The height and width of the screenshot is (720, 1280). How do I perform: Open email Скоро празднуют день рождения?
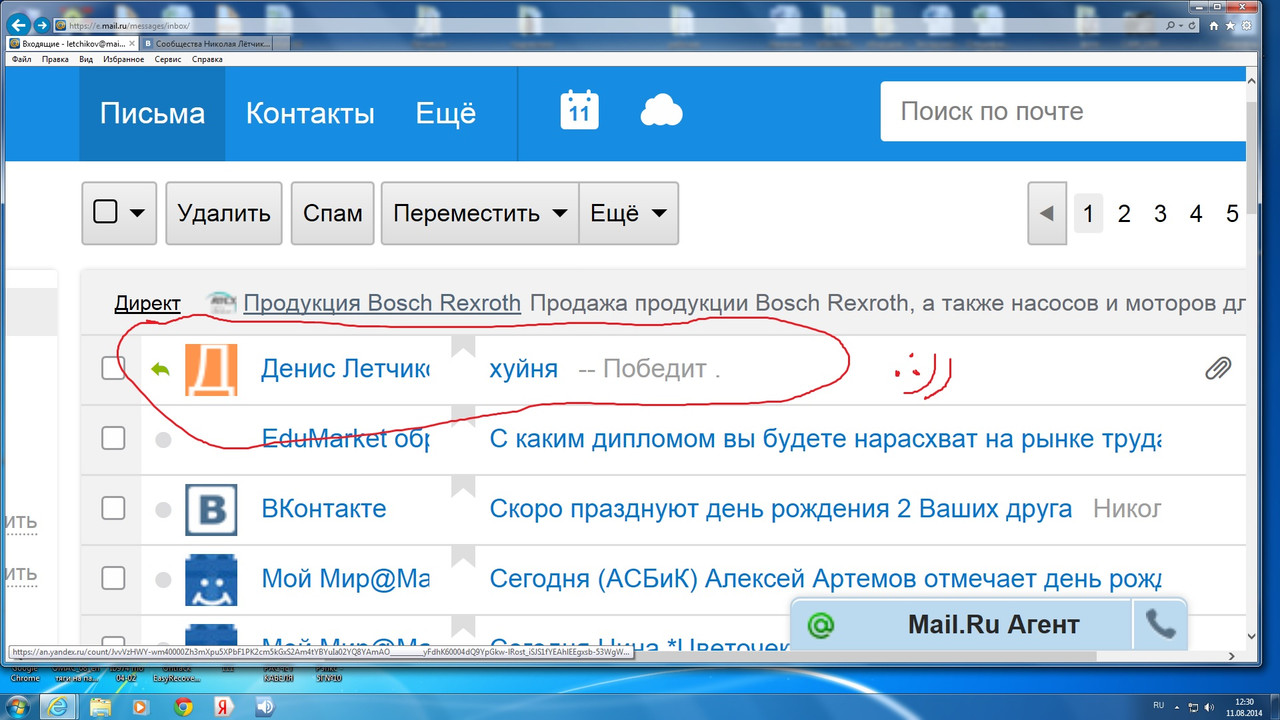point(781,509)
